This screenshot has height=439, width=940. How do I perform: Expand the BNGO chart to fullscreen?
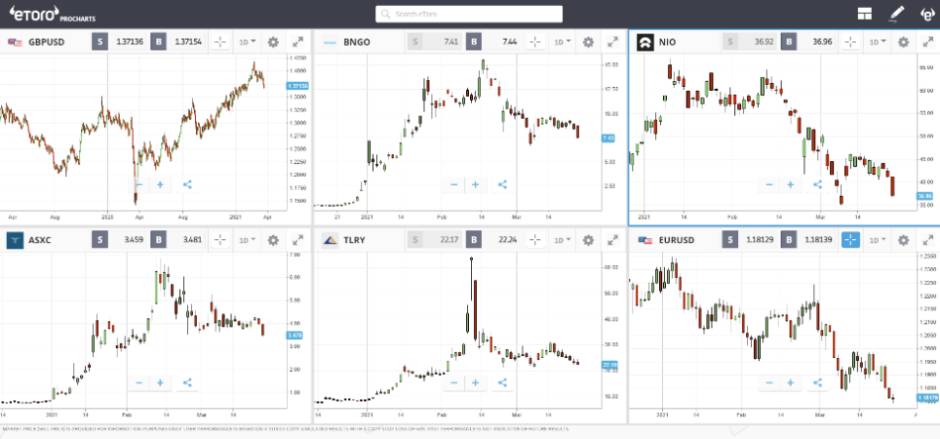(x=613, y=42)
